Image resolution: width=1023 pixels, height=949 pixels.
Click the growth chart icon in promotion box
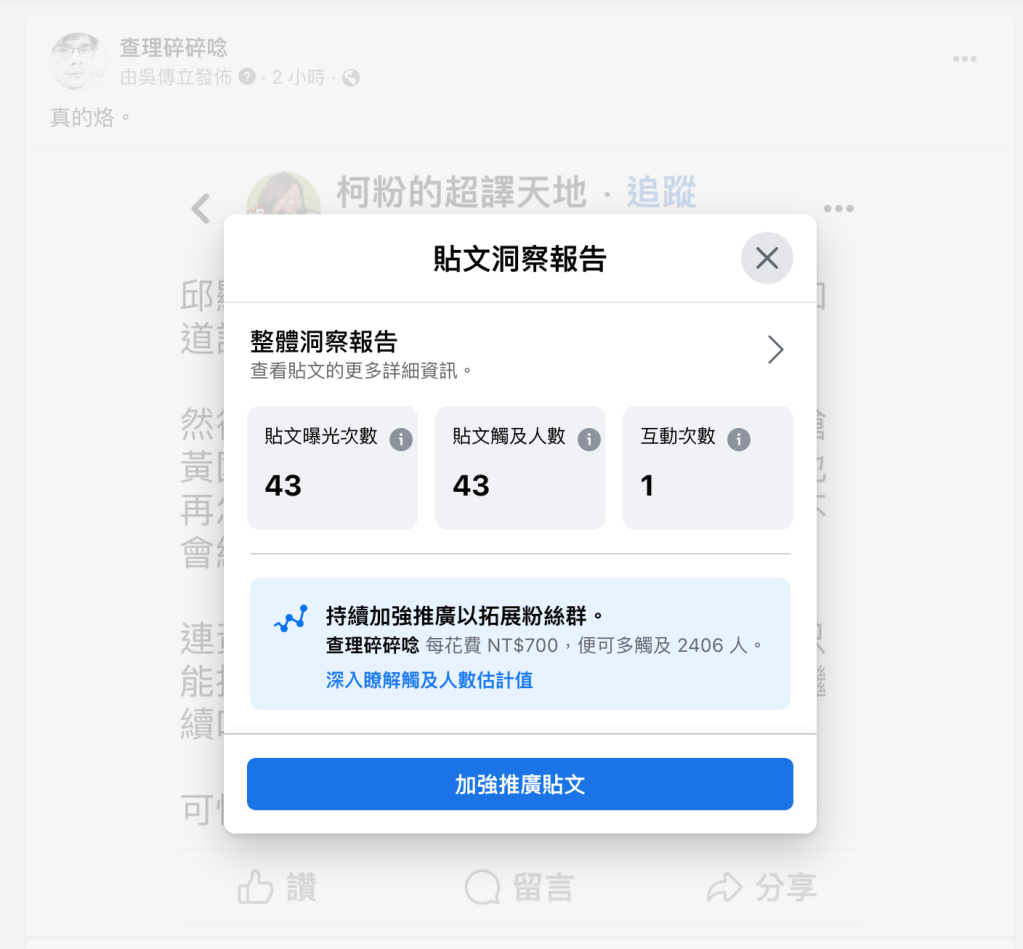(x=291, y=618)
